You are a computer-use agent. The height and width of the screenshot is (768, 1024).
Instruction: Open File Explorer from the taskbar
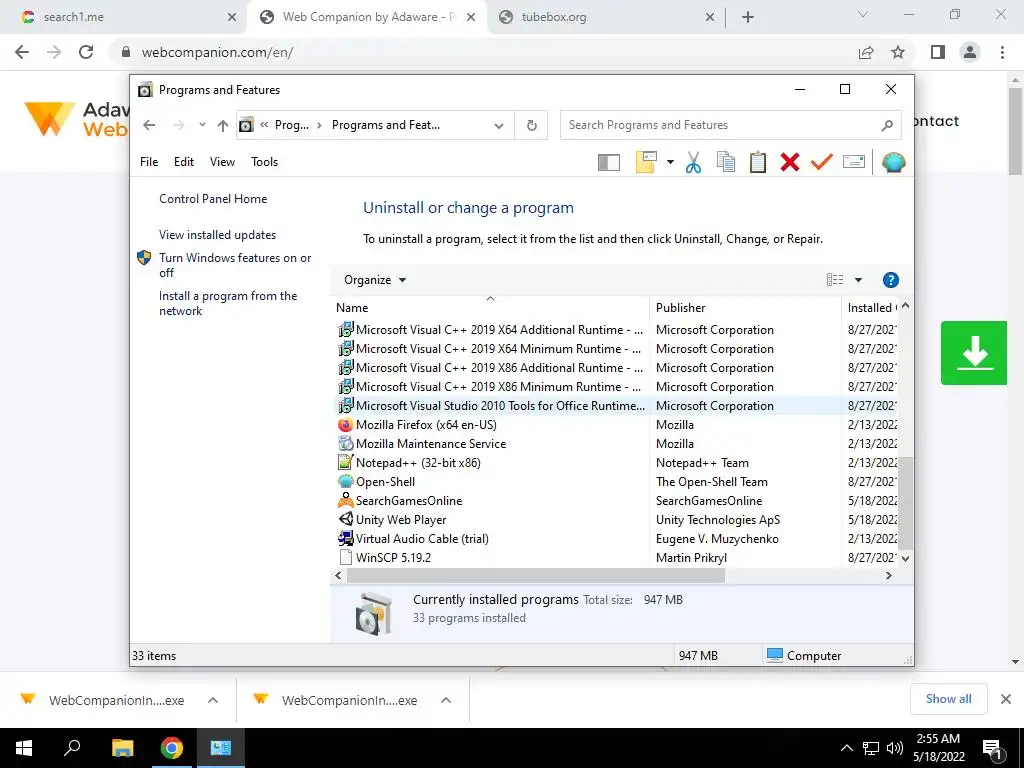122,748
